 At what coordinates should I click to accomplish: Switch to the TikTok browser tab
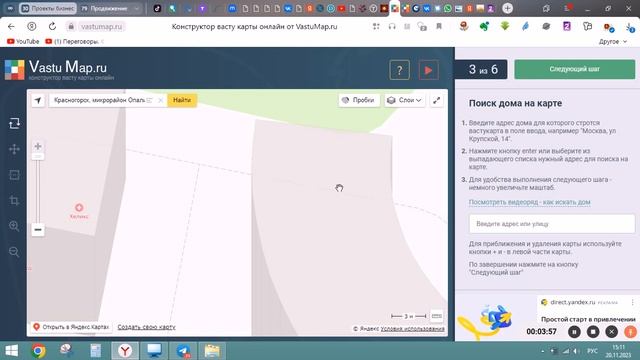tap(157, 8)
